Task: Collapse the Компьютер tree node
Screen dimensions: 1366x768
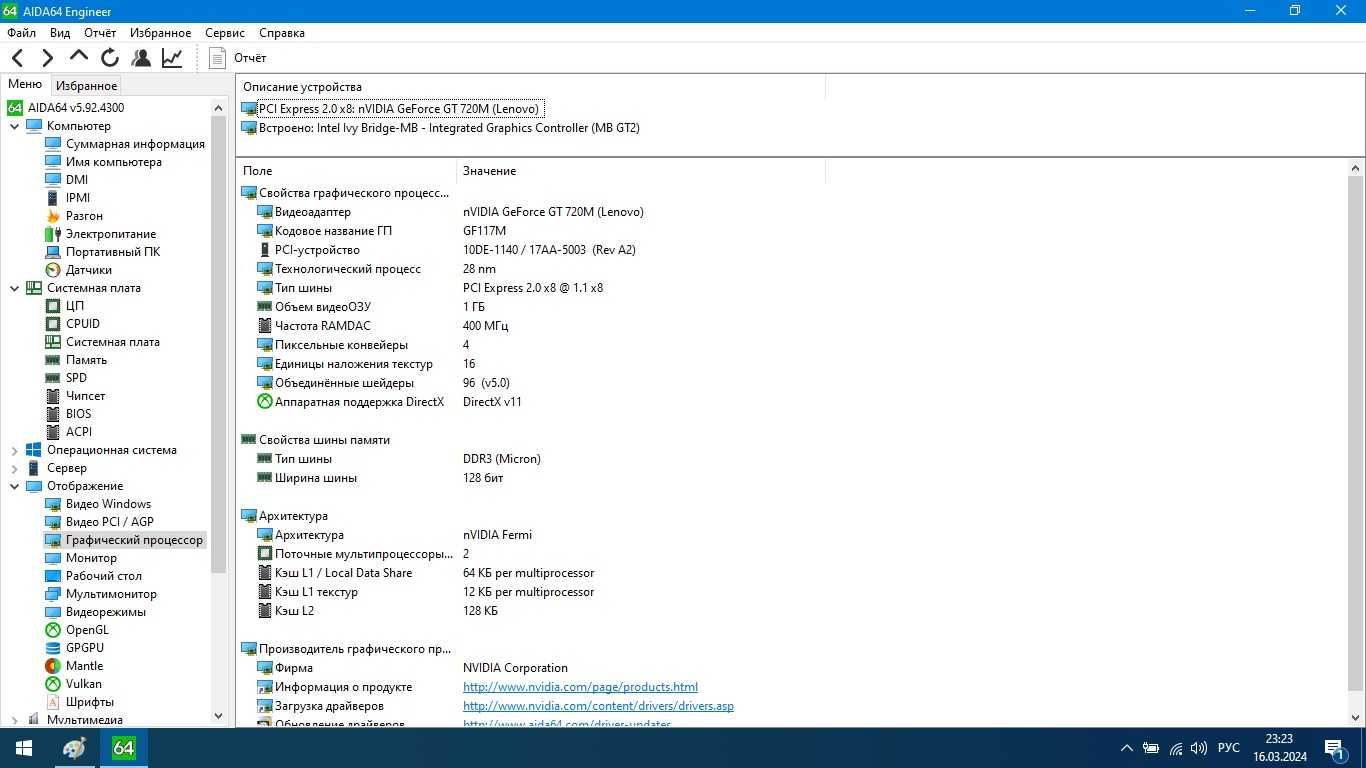Action: (x=15, y=126)
